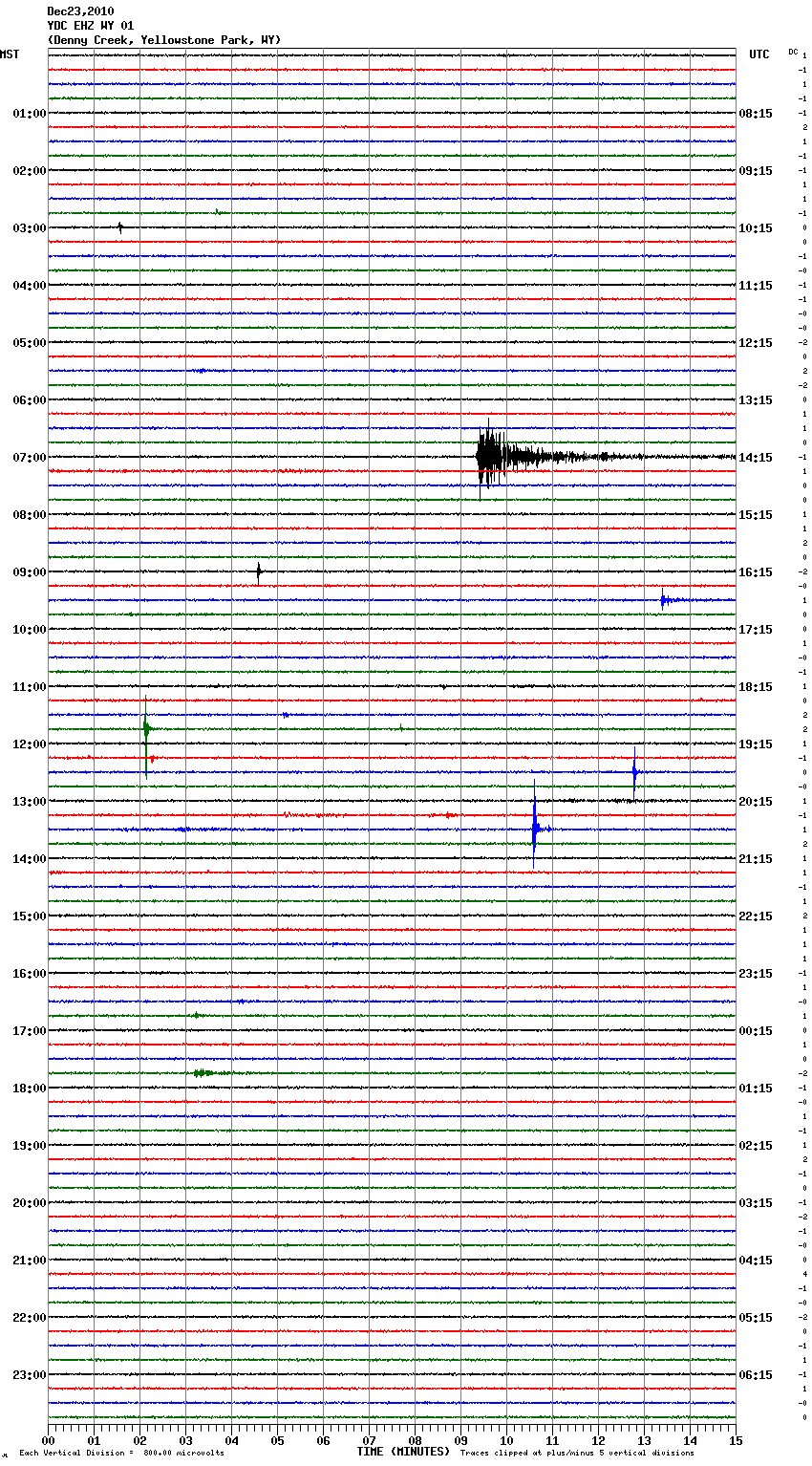The height and width of the screenshot is (1466, 812).
Task: Click the 20:00 MST time label
Action: point(30,1203)
